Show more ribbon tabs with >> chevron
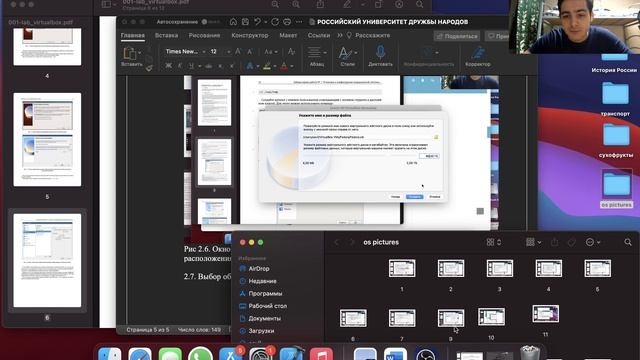This screenshot has width=640, height=360. (340, 36)
